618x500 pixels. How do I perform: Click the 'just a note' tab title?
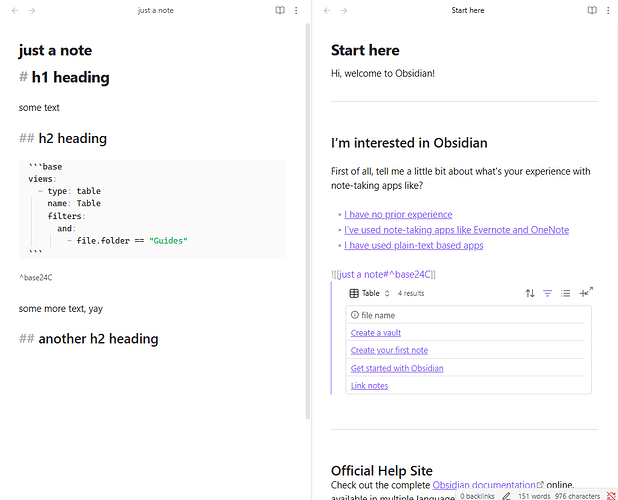(155, 10)
